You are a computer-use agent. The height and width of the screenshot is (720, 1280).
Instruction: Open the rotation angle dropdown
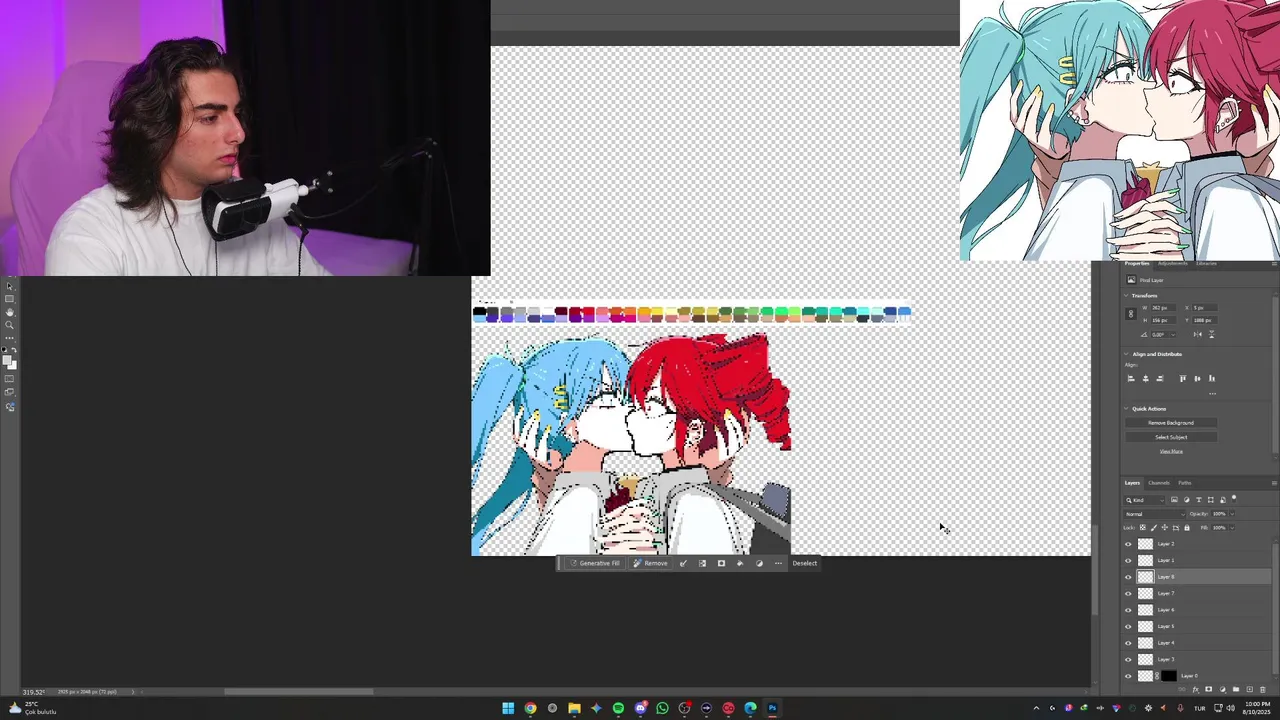pos(1173,334)
